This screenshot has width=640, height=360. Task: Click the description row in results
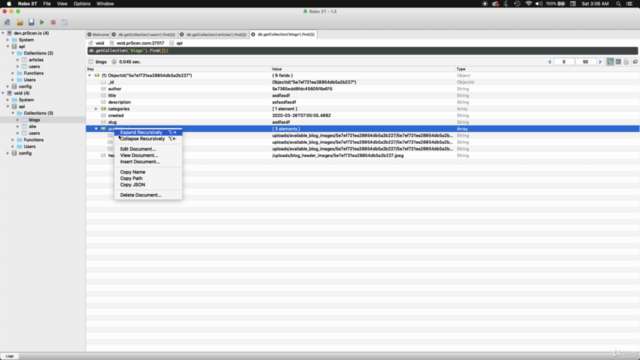tap(362, 102)
